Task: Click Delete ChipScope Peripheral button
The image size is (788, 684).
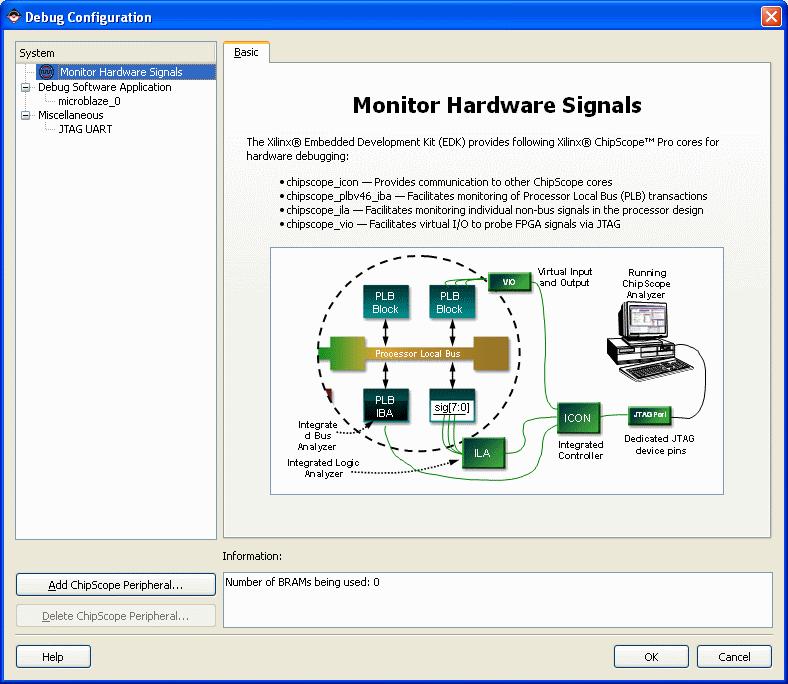Action: (116, 616)
